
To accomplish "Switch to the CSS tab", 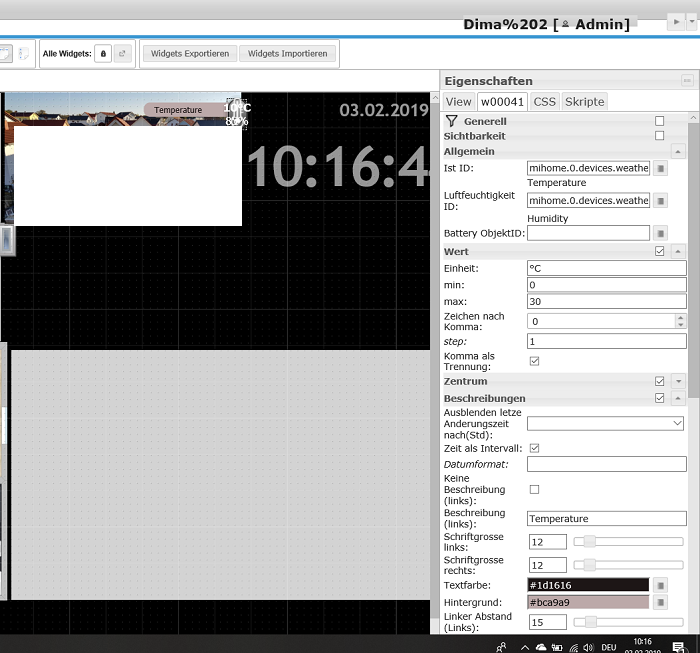I will click(x=544, y=102).
